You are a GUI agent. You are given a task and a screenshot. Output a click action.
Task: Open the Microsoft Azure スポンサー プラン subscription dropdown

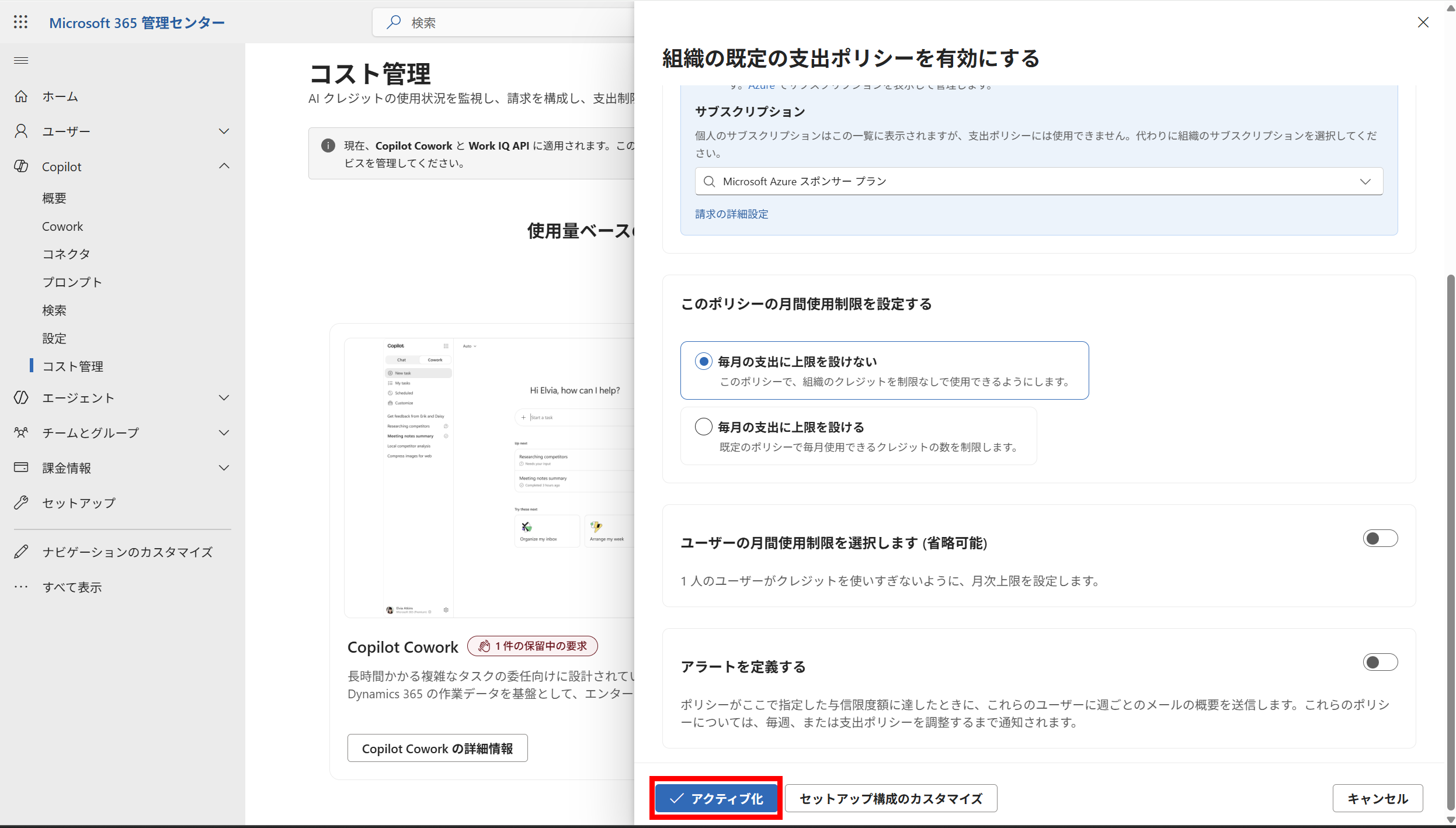[1038, 182]
